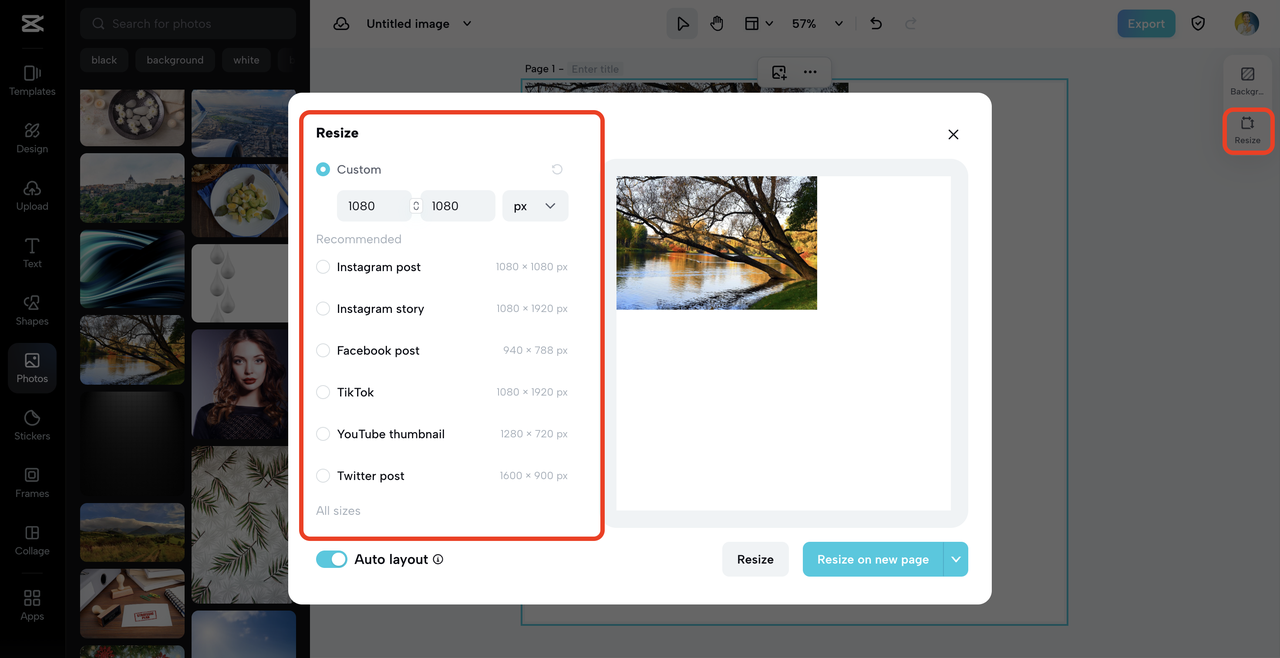1280x658 pixels.
Task: Click the Export button
Action: coord(1146,24)
